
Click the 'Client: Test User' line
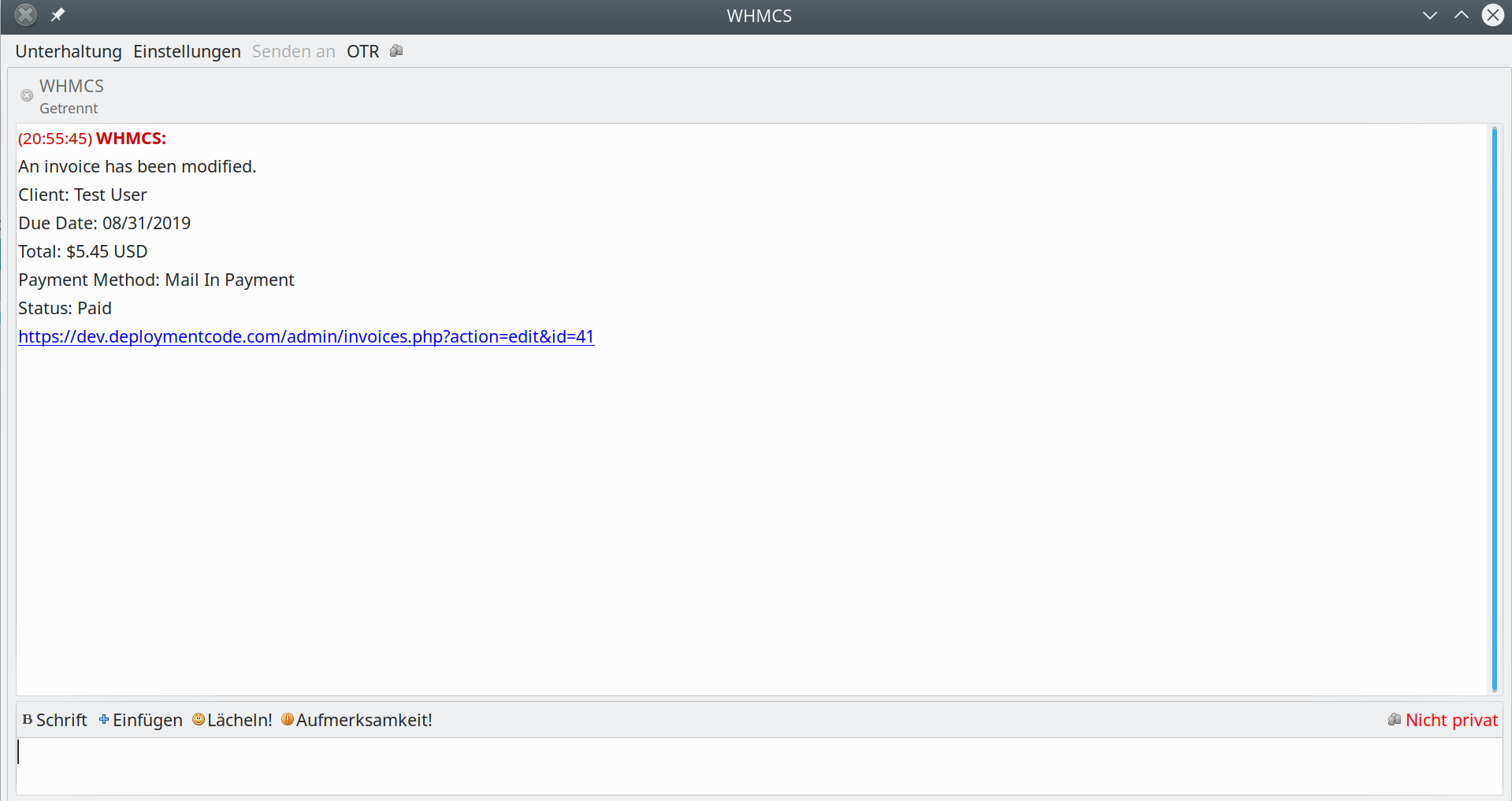pos(83,195)
